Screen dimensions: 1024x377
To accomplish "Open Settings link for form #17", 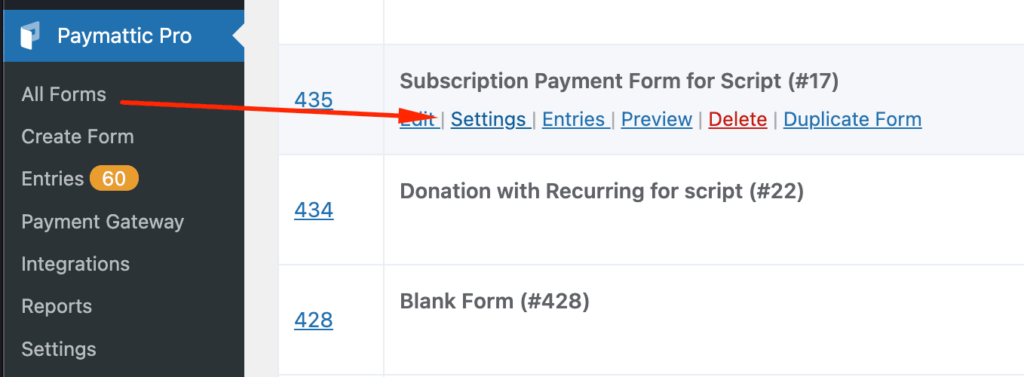I will pos(490,120).
